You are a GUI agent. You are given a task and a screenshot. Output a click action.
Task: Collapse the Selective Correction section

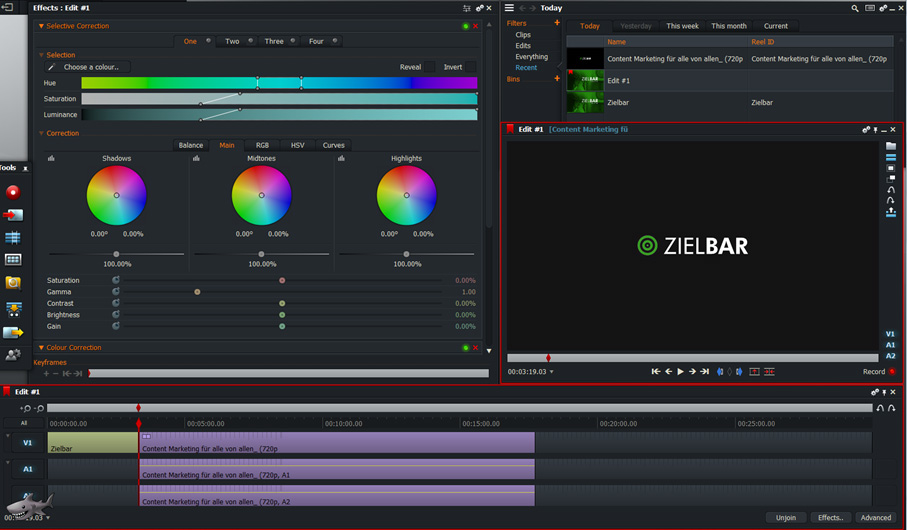click(x=41, y=26)
